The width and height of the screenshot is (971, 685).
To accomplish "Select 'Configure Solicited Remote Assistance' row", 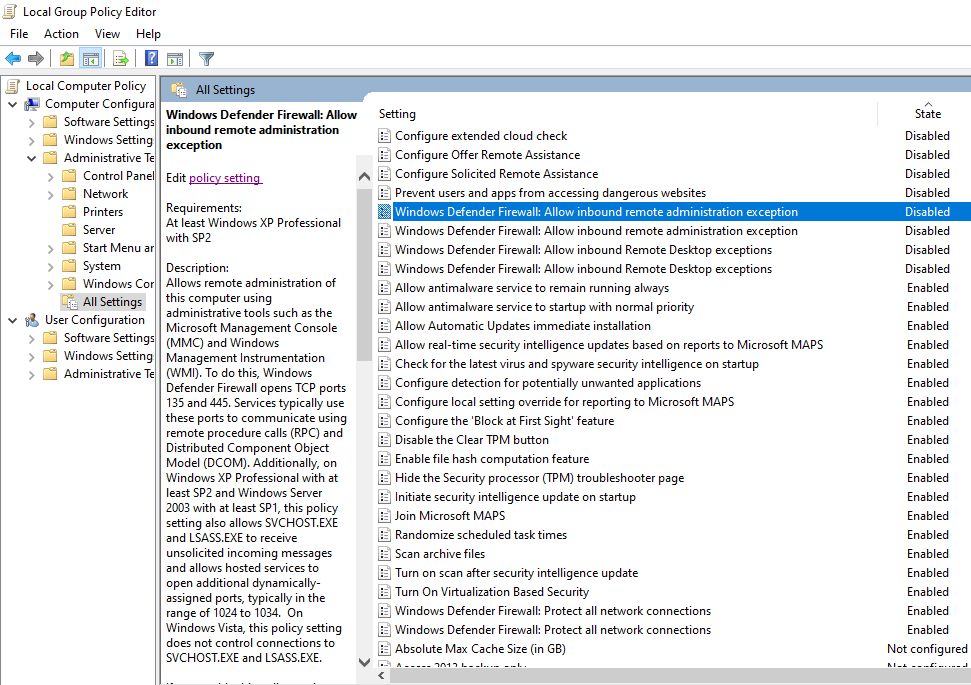I will [x=673, y=174].
